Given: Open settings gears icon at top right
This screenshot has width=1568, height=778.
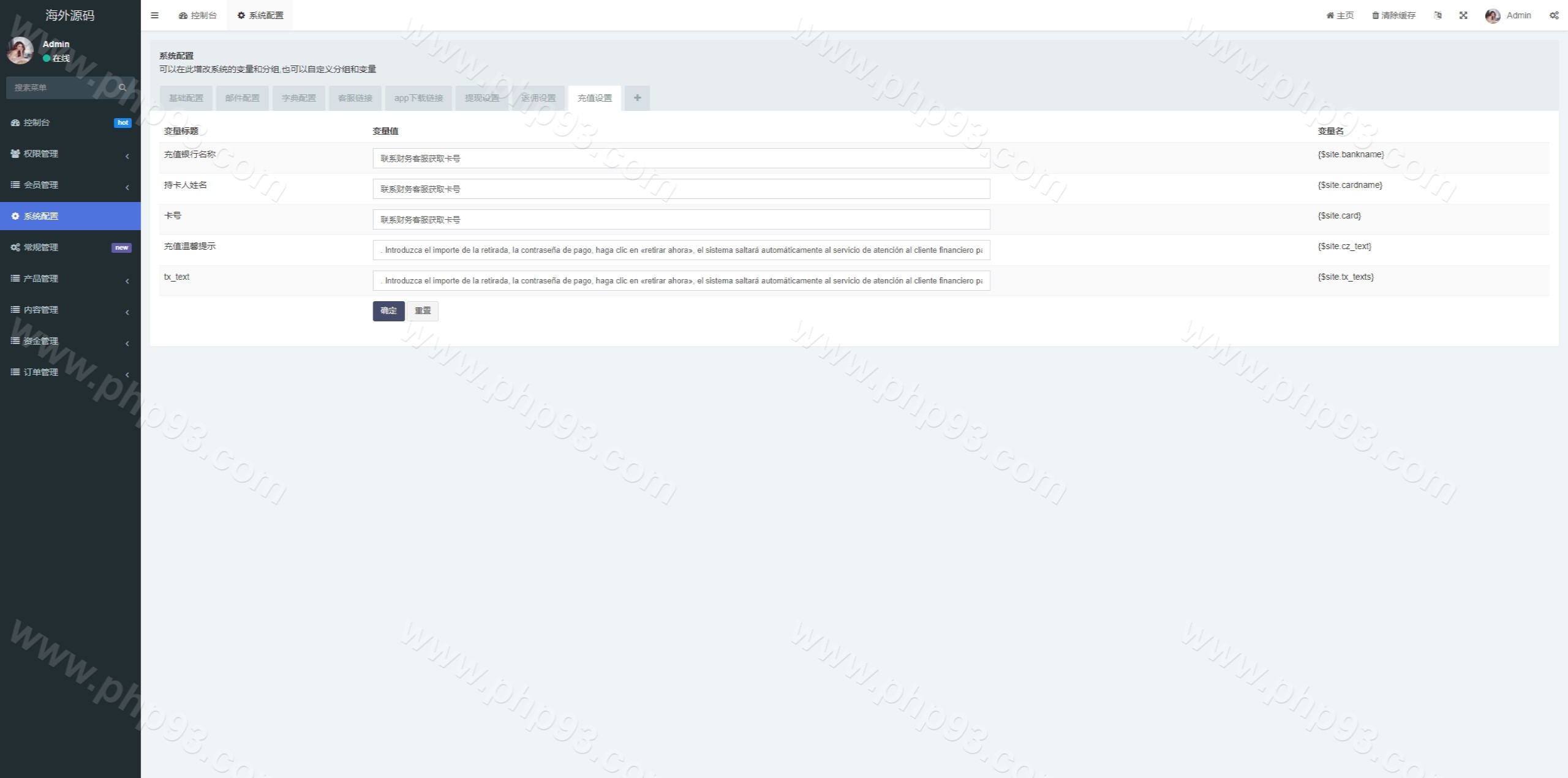Looking at the screenshot, I should (x=1554, y=15).
